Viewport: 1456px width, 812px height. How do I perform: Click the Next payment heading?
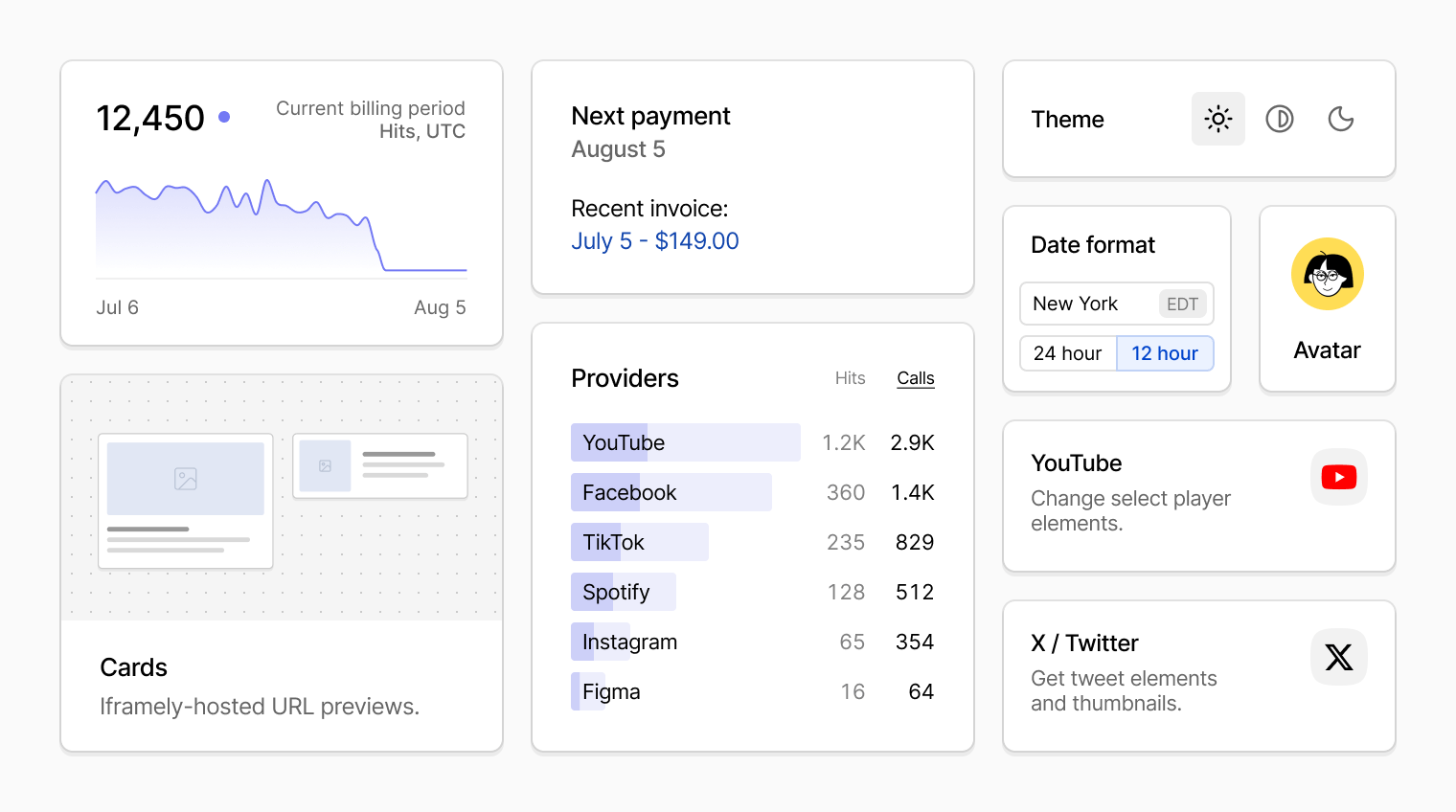650,116
